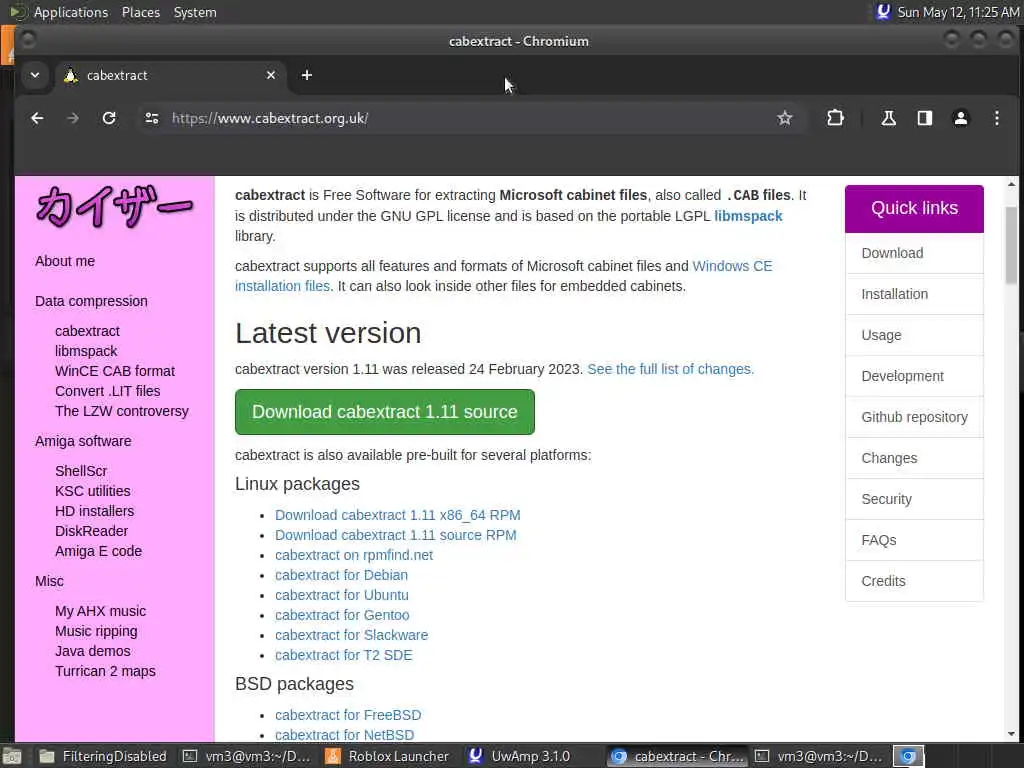Click the purple Japanese site logo
1024x768 pixels.
pos(114,206)
